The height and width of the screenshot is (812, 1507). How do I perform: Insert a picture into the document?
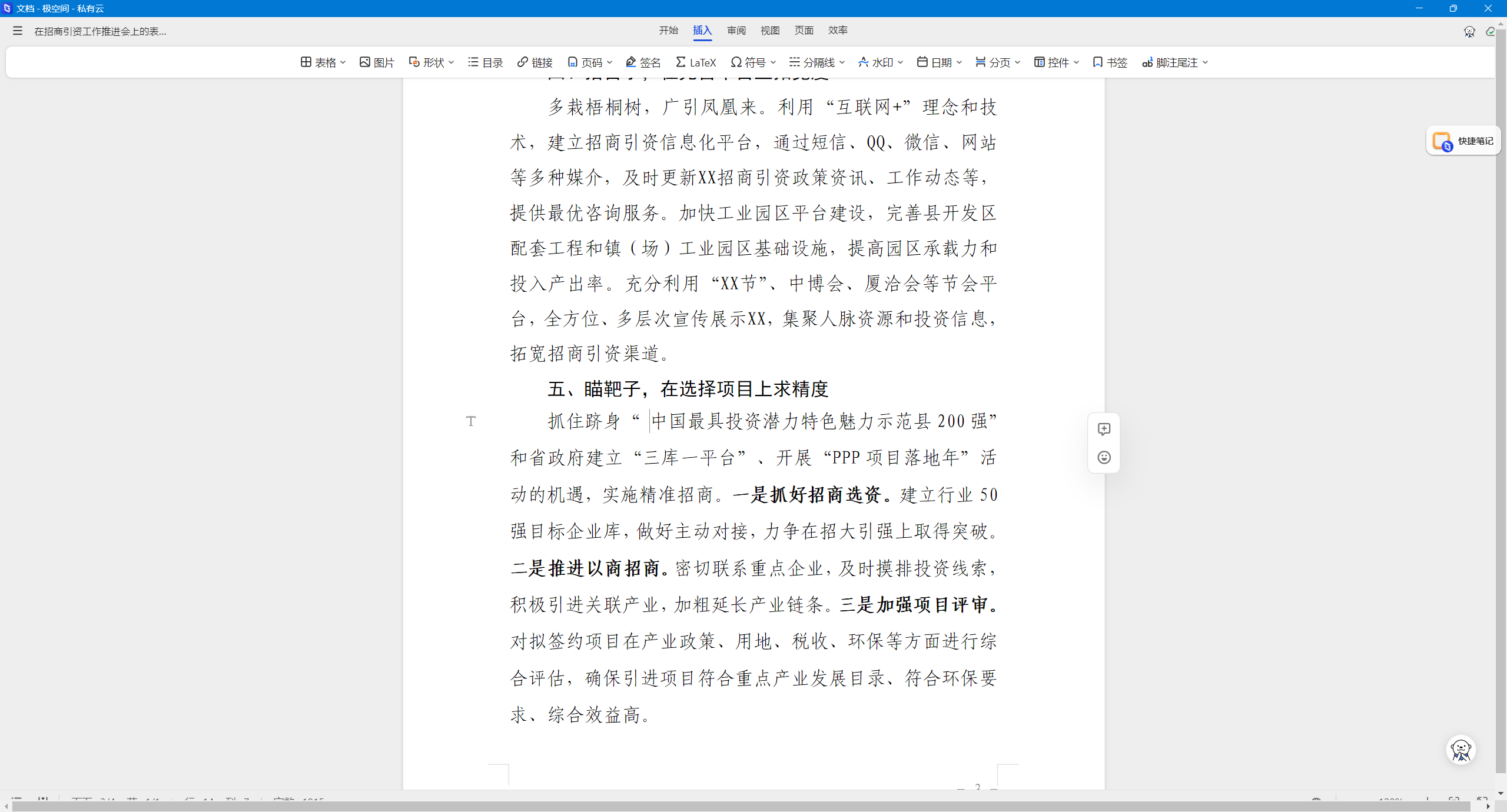point(376,62)
